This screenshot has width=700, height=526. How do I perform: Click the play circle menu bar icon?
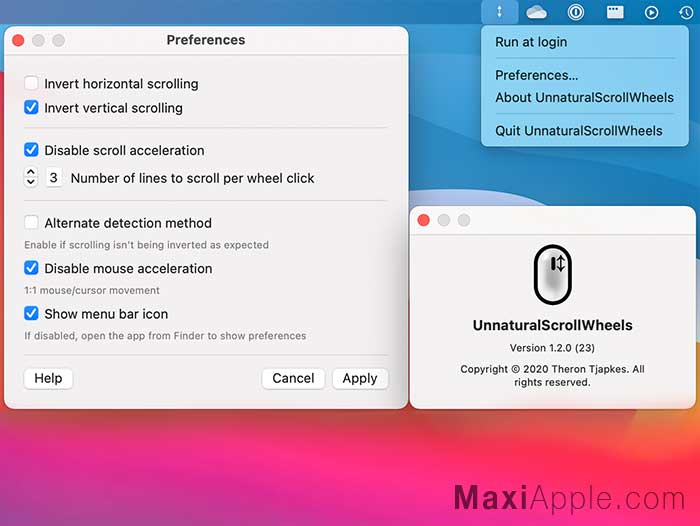click(x=651, y=13)
